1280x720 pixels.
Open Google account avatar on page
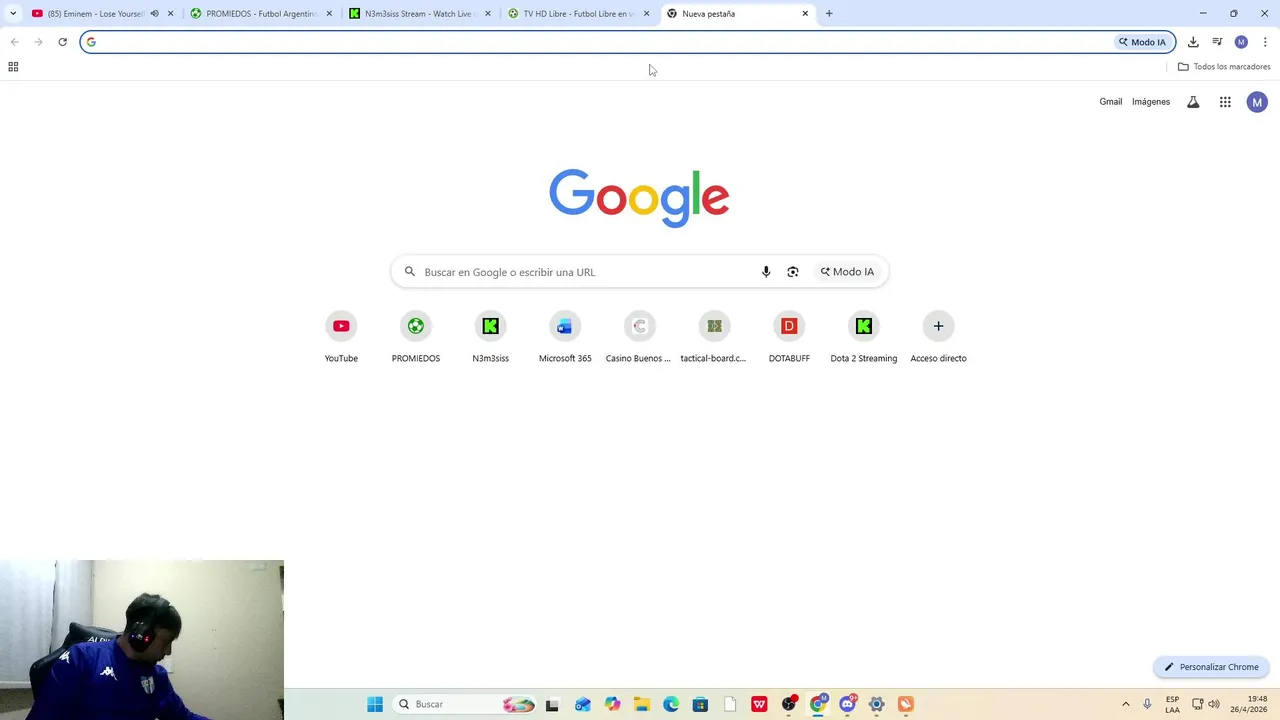(x=1257, y=102)
